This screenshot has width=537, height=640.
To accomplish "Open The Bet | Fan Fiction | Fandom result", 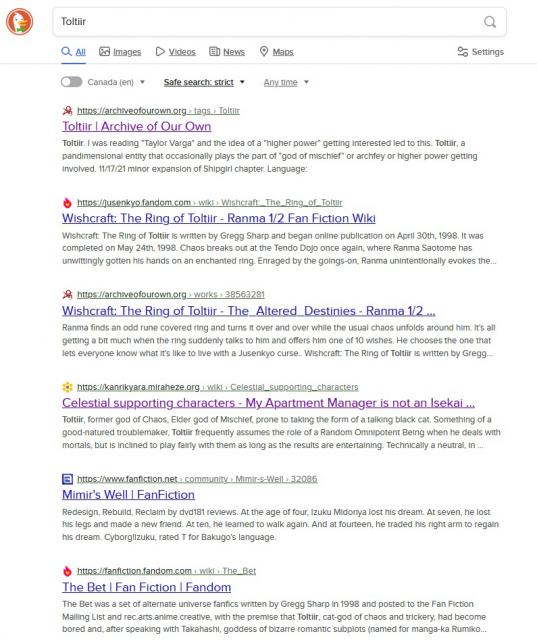I will pos(146,587).
